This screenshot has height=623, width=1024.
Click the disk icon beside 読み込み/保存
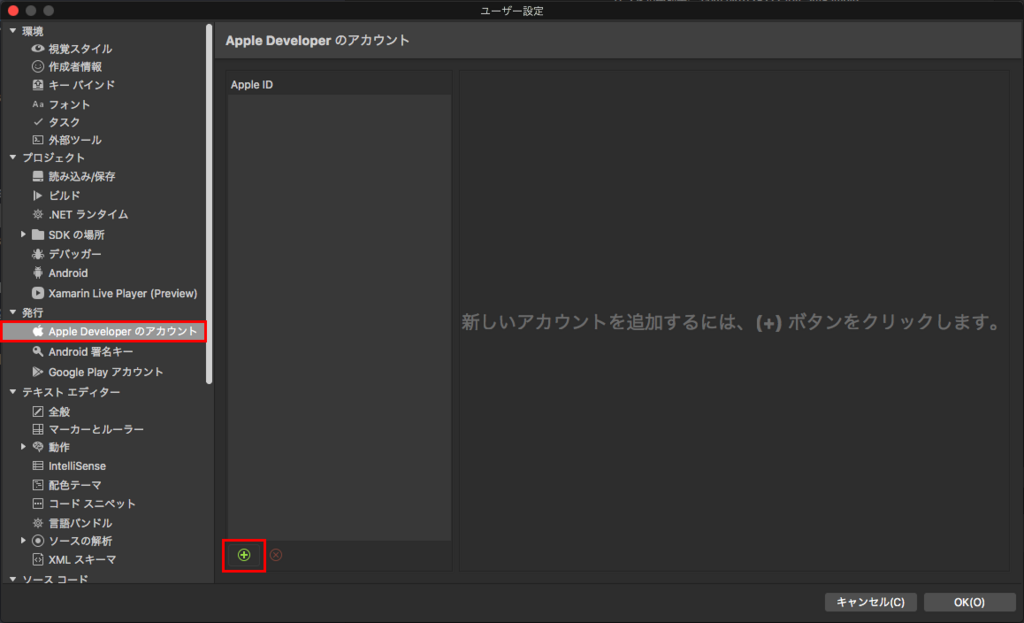click(38, 176)
